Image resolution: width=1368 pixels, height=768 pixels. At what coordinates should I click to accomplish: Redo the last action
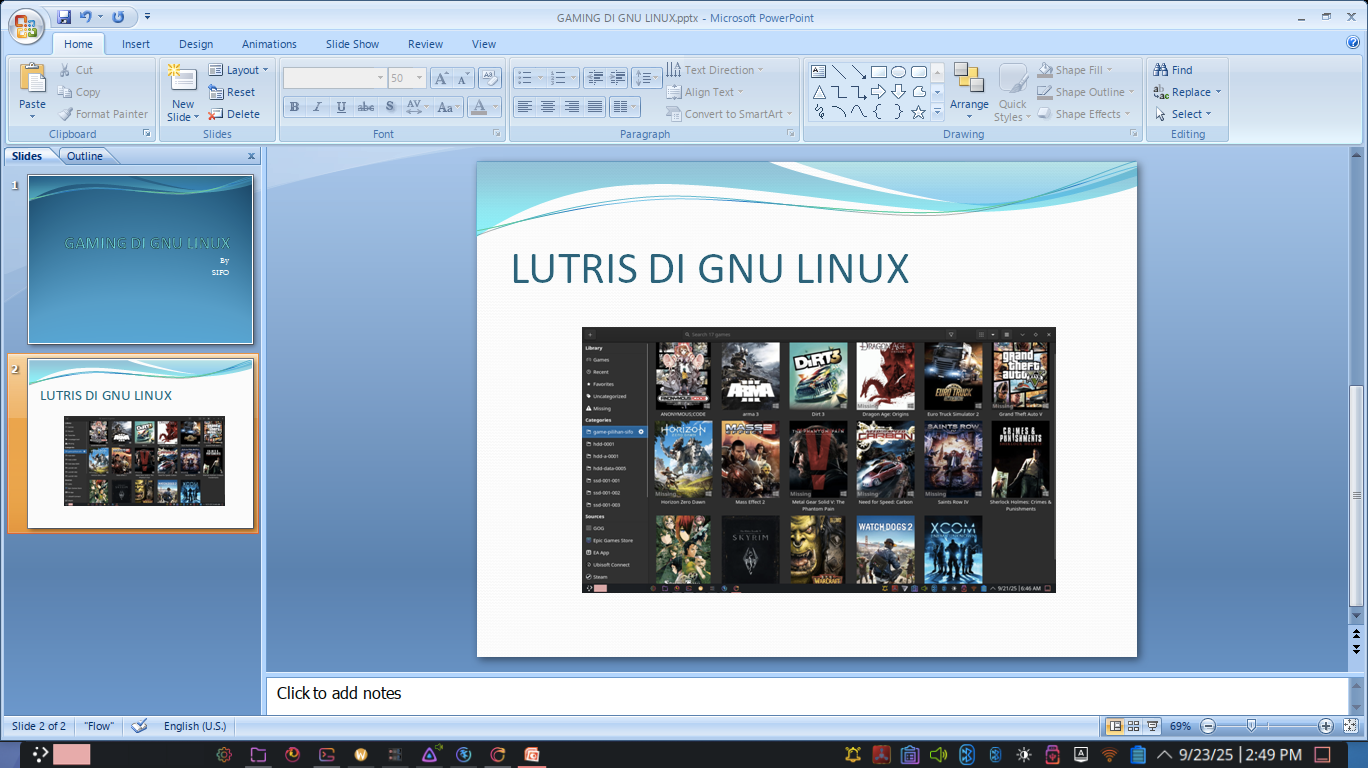(x=118, y=17)
